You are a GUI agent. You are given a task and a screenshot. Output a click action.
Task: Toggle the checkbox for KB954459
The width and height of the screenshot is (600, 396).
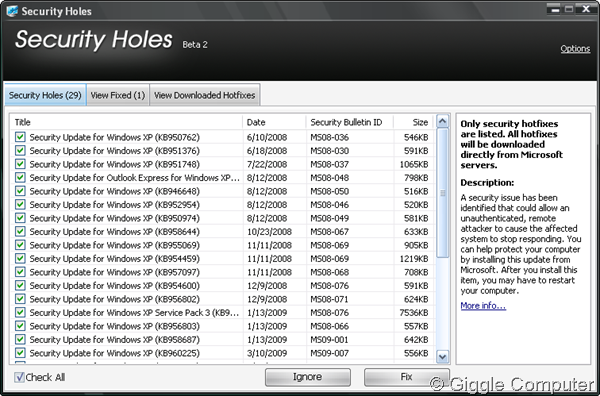[x=20, y=259]
